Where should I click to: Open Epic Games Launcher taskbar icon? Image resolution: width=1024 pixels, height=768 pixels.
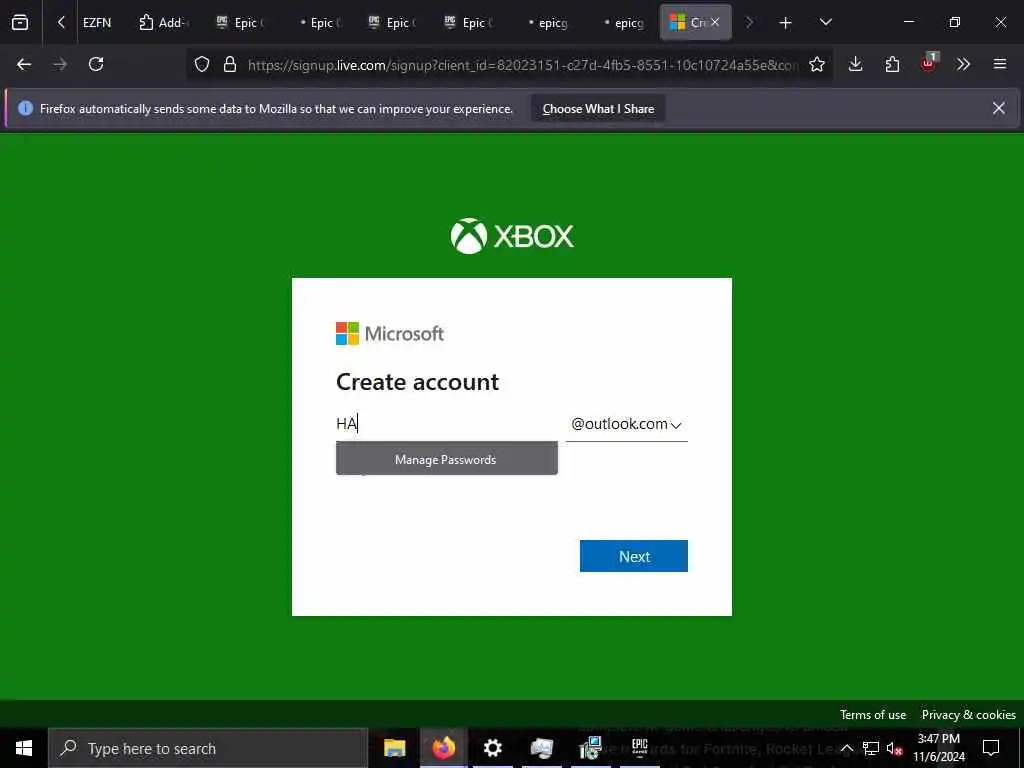(640, 748)
